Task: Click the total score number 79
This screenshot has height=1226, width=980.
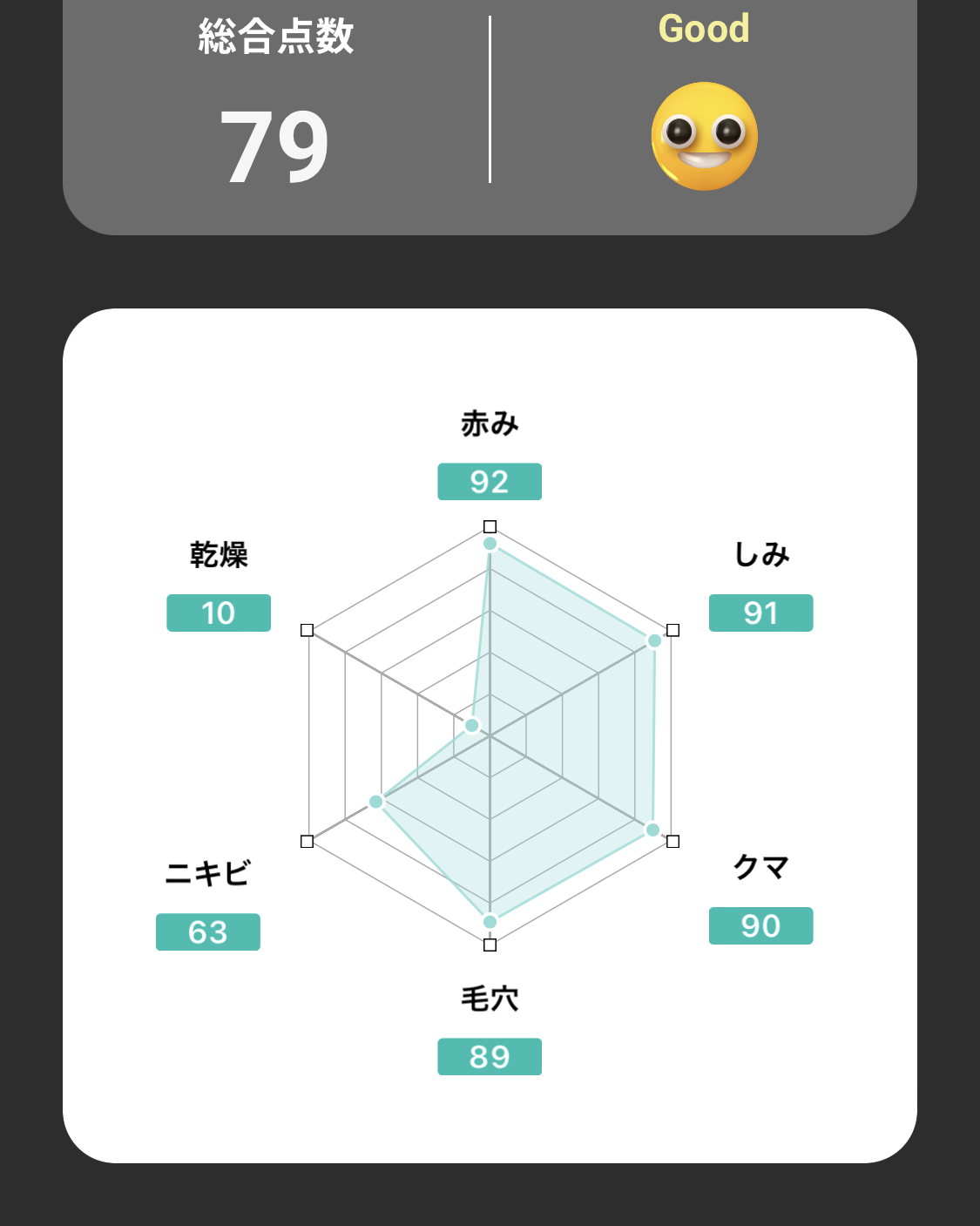Action: (x=274, y=146)
